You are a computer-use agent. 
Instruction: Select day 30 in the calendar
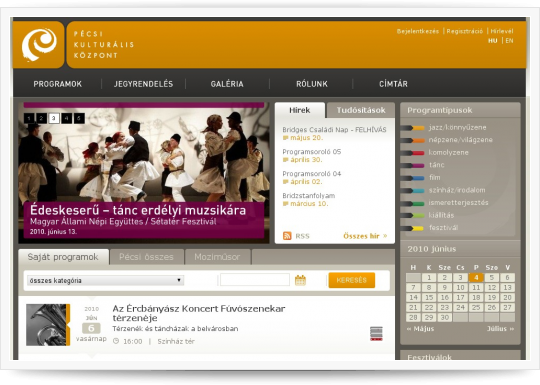(x=445, y=318)
